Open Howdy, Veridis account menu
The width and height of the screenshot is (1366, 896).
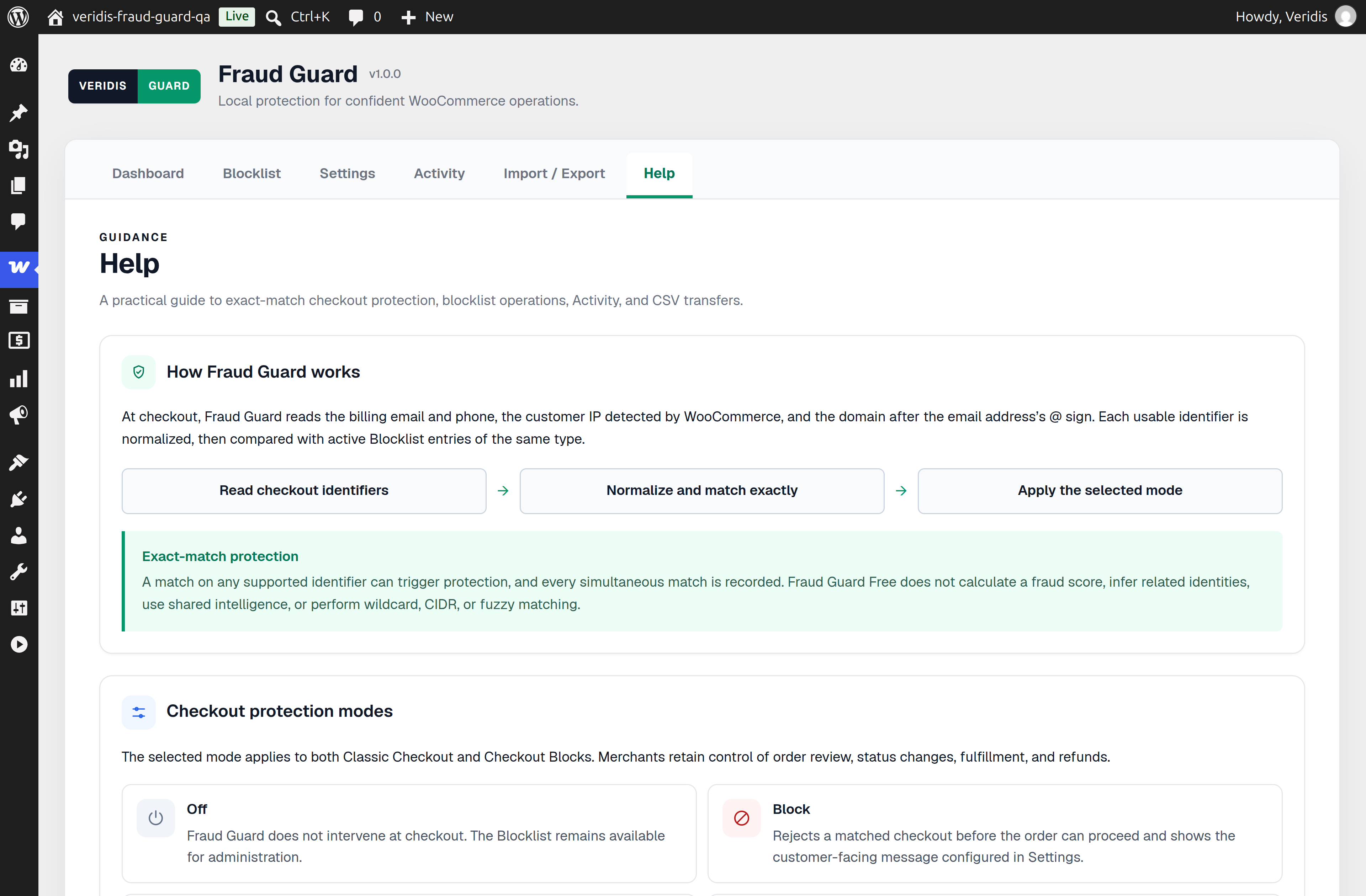click(x=1281, y=17)
